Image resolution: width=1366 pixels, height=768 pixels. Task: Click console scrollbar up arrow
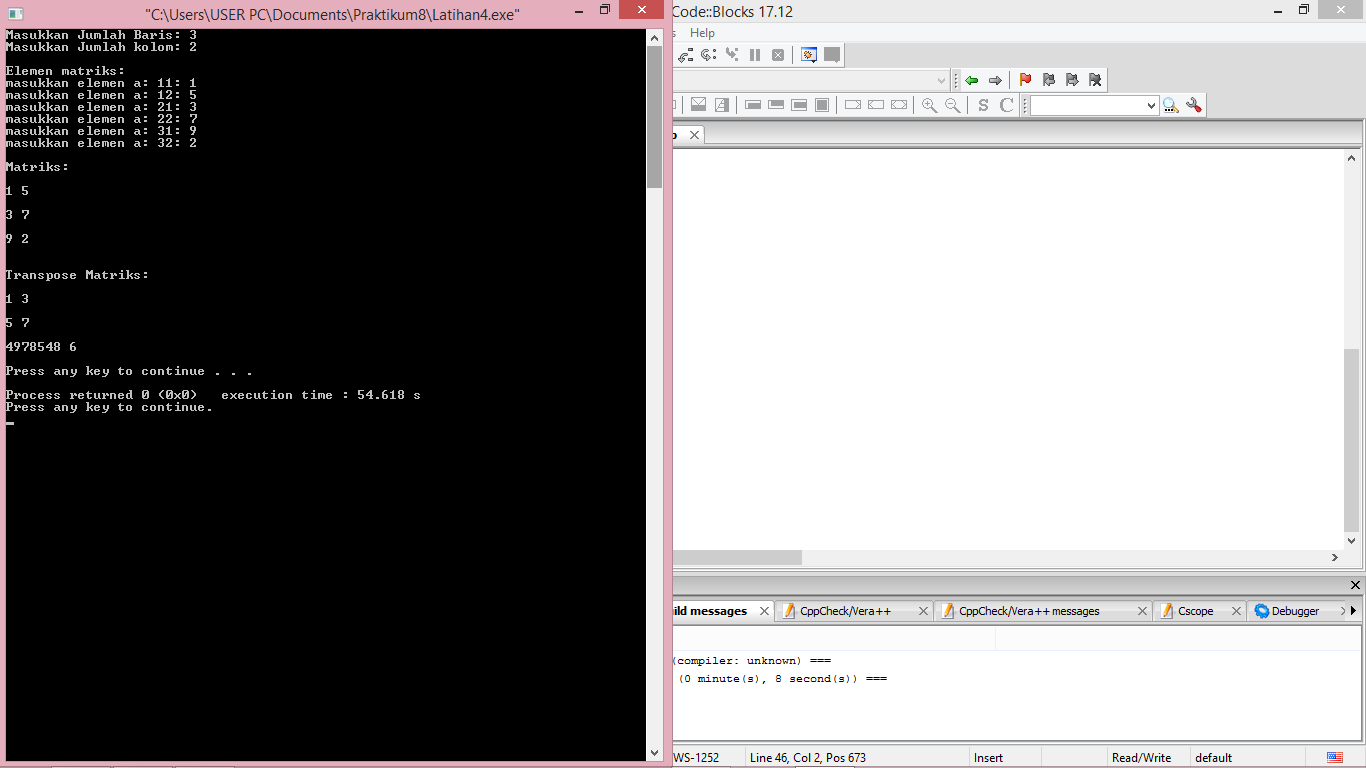tap(655, 37)
